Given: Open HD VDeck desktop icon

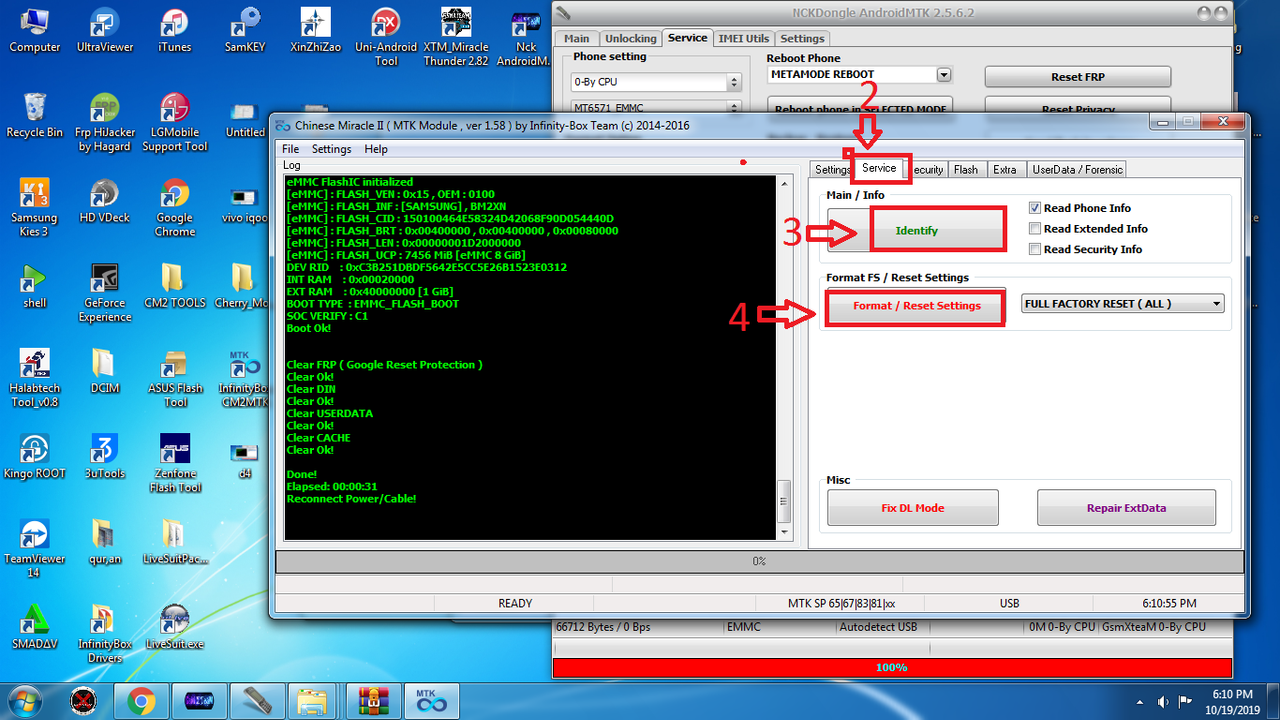Looking at the screenshot, I should (x=105, y=201).
